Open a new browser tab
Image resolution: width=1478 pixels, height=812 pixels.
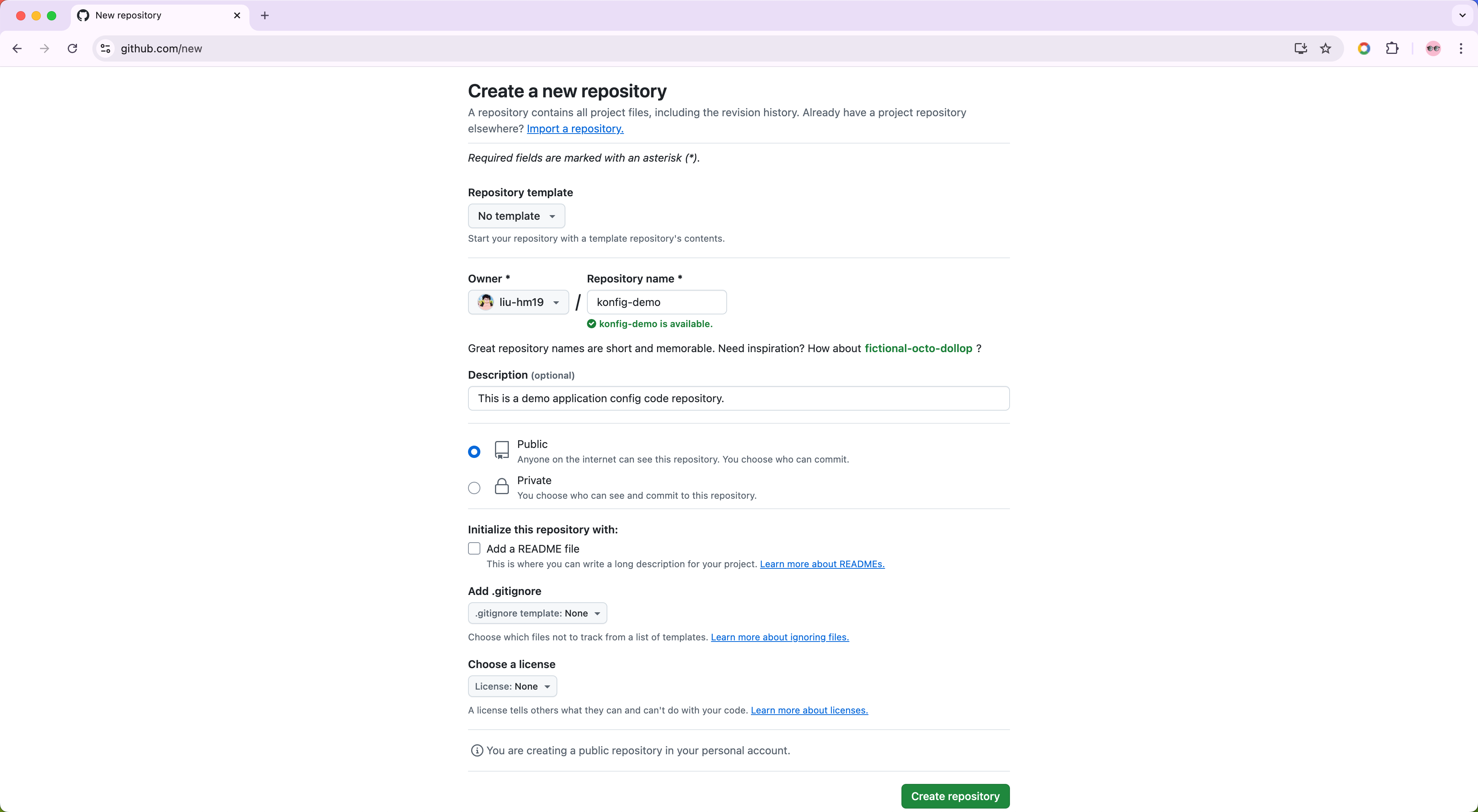tap(264, 15)
